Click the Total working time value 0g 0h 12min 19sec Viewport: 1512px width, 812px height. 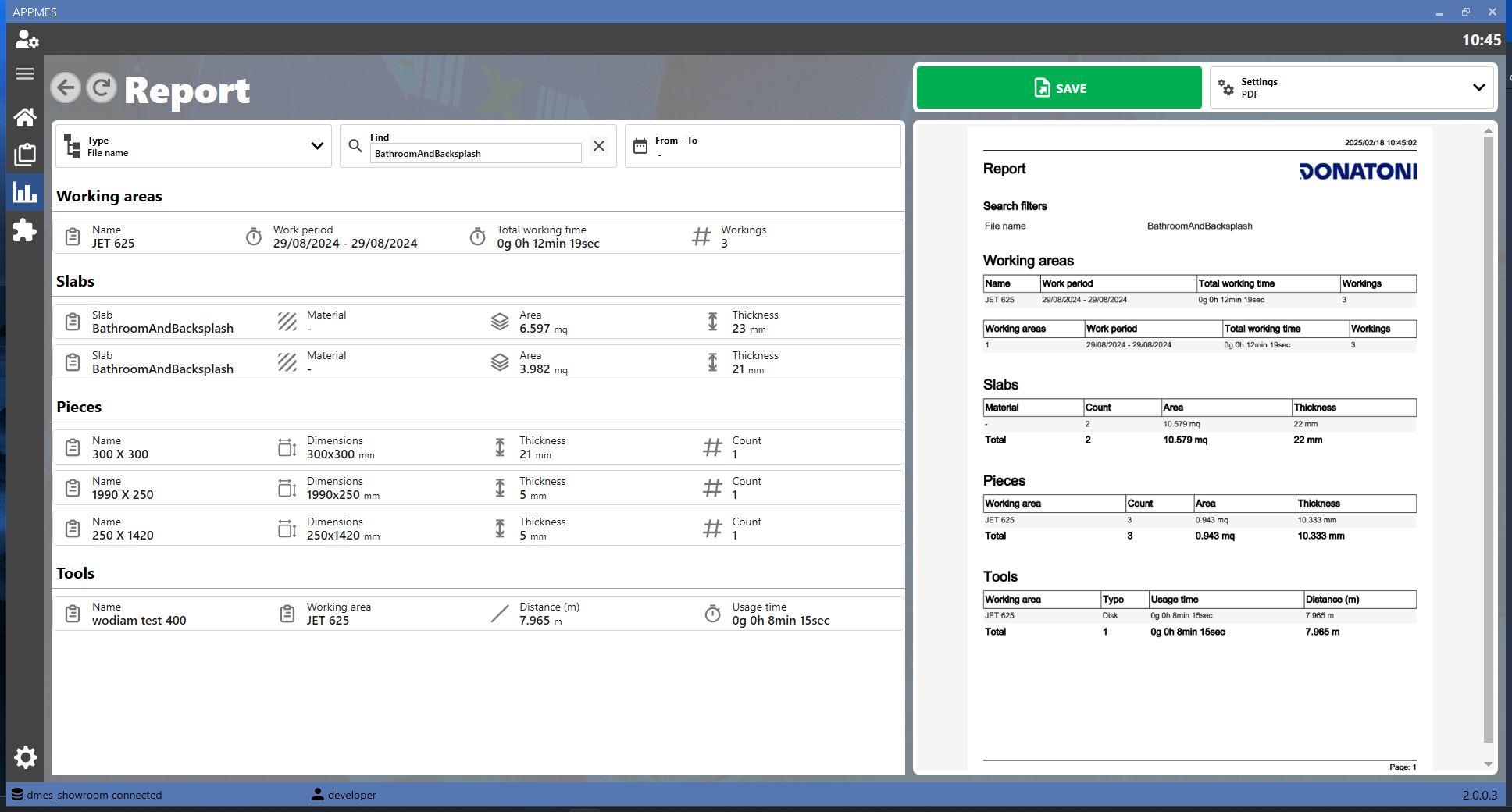[x=548, y=244]
